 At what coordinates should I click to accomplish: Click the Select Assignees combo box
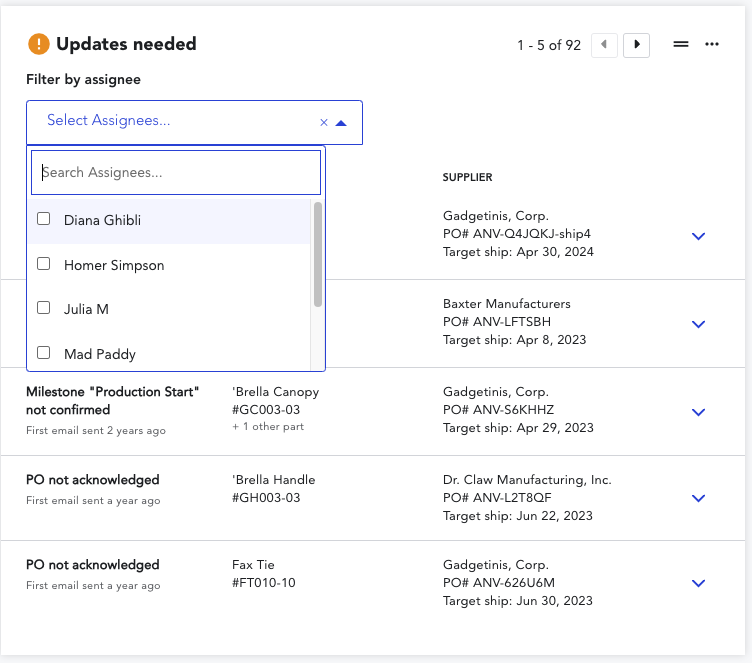click(x=194, y=122)
